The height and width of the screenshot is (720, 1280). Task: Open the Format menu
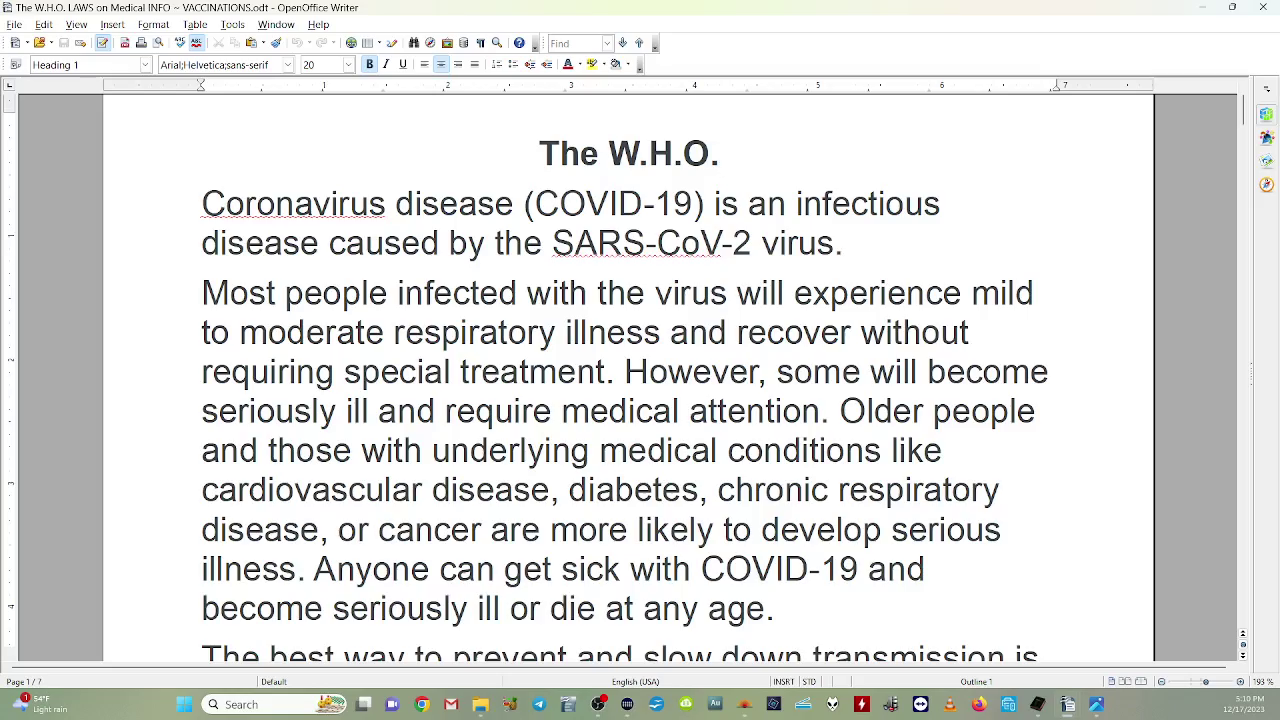coord(153,24)
